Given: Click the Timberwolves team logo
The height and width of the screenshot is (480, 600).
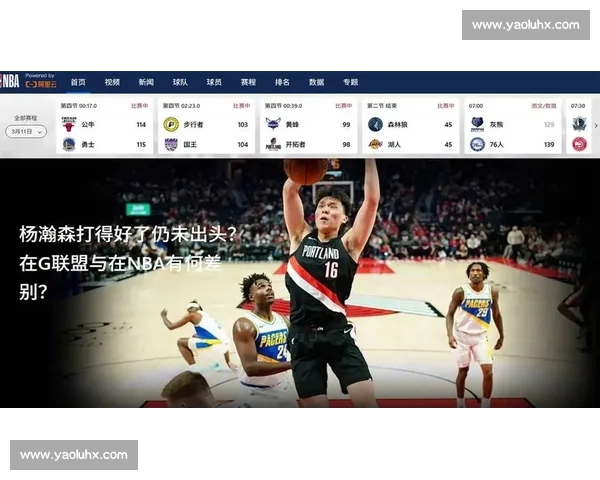Looking at the screenshot, I should (x=375, y=124).
